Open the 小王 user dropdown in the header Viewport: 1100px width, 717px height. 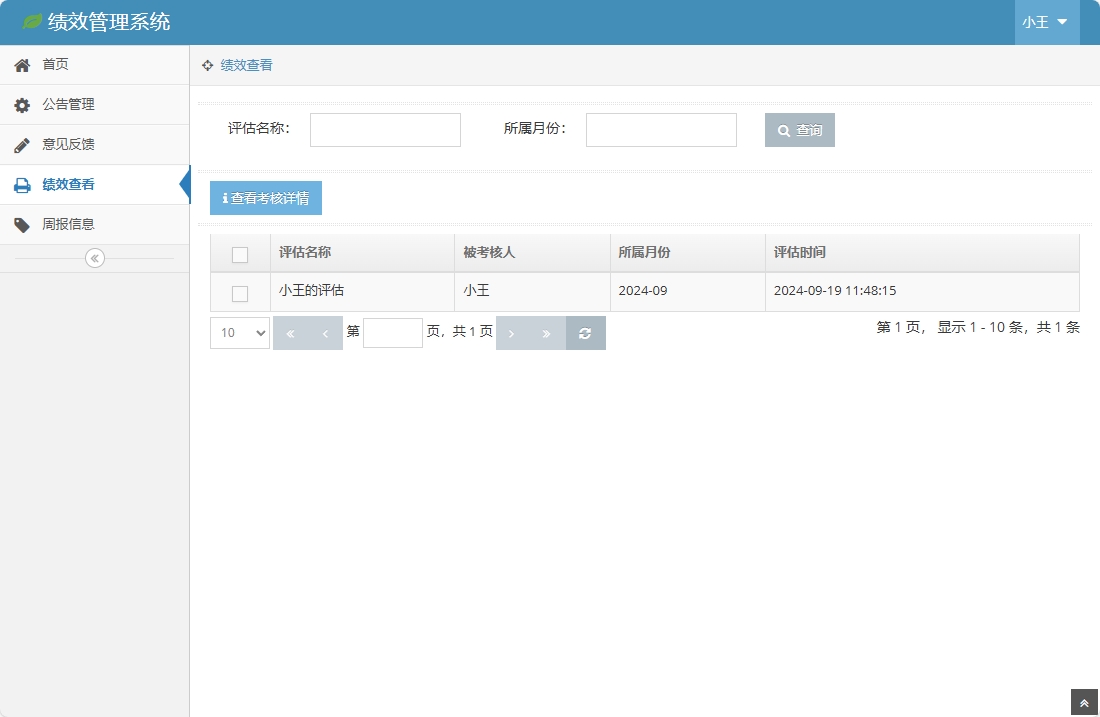tap(1046, 21)
